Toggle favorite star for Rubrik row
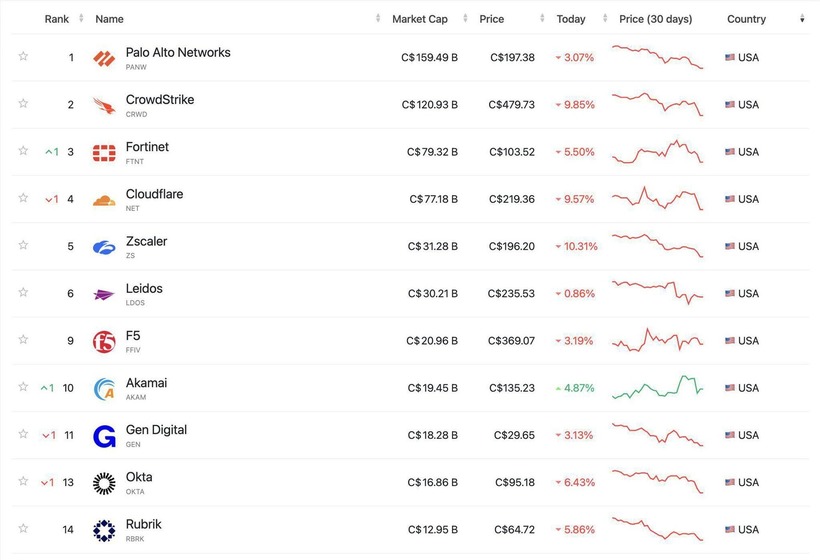This screenshot has height=560, width=820. 23,529
